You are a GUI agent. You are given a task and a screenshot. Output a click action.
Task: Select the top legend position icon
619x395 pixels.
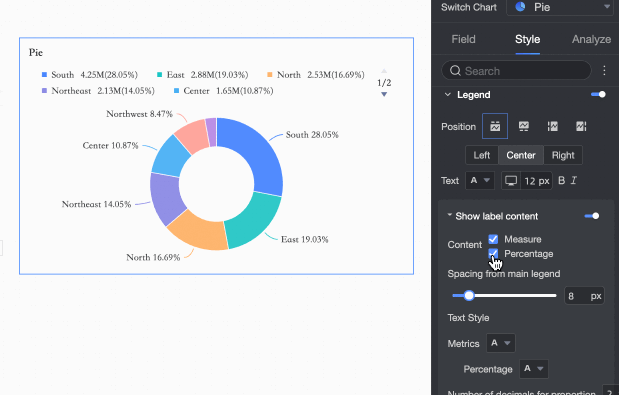pyautogui.click(x=495, y=126)
